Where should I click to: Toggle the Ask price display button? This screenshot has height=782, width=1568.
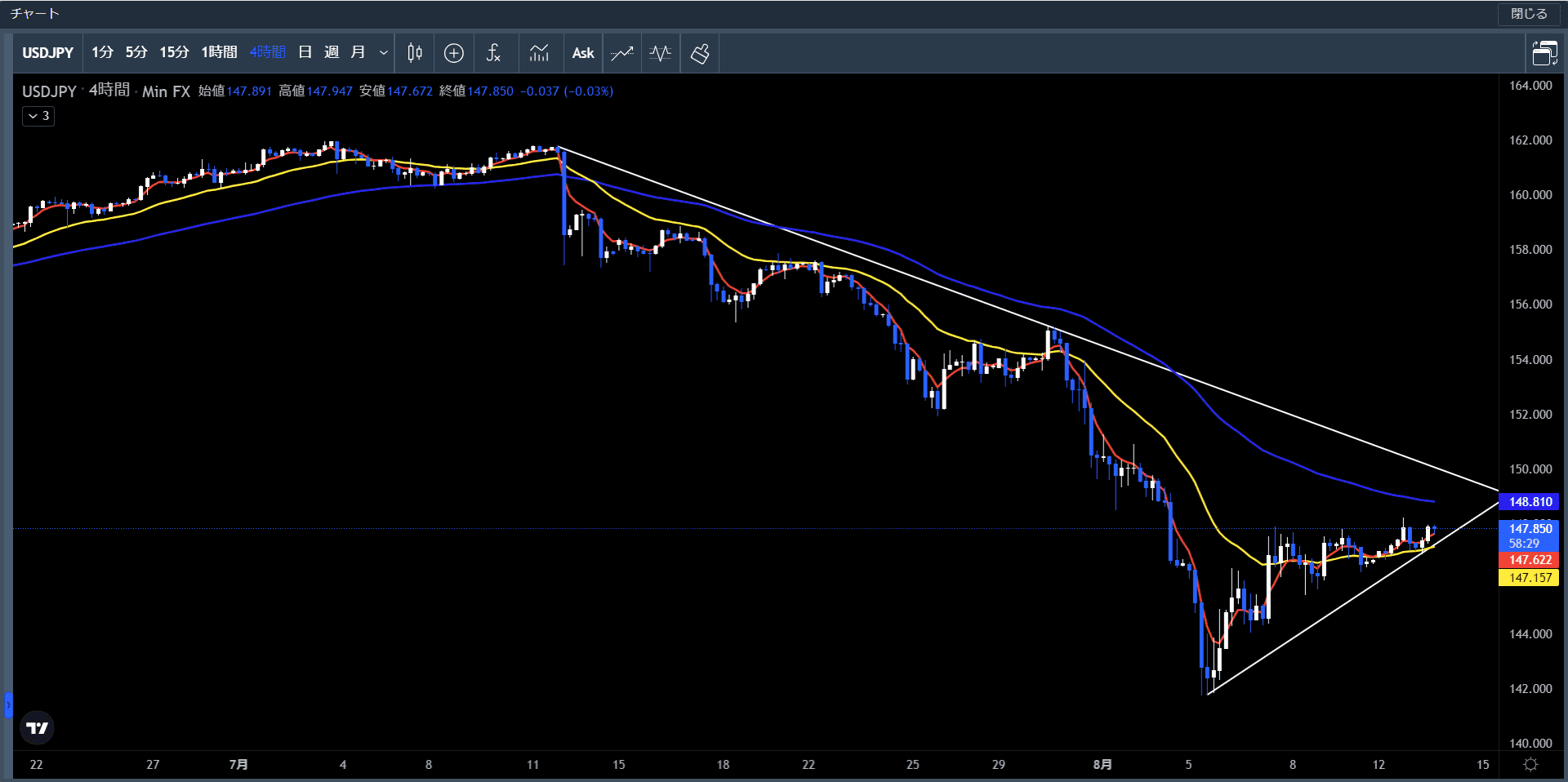pyautogui.click(x=583, y=53)
